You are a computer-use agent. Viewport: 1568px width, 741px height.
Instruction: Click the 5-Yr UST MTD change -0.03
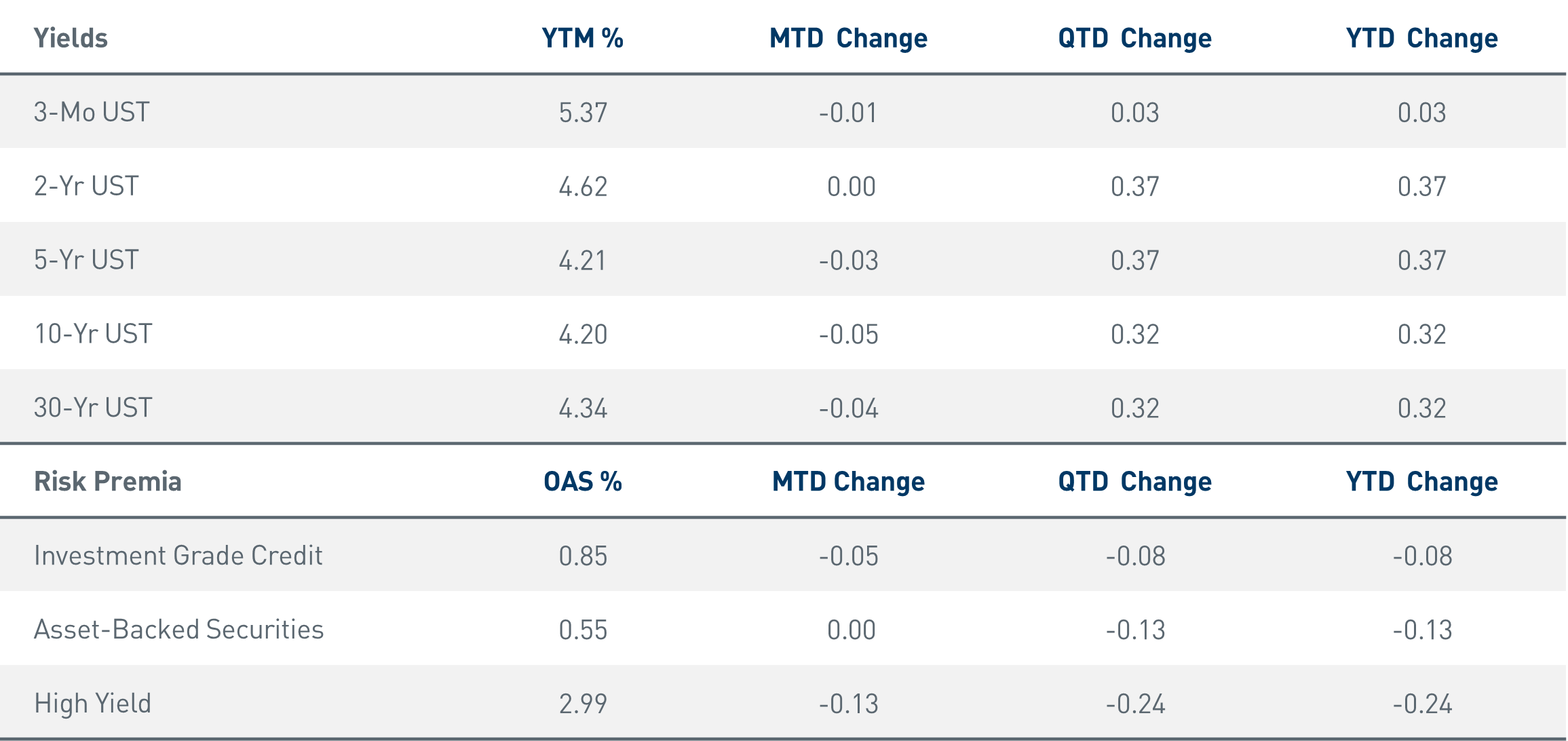848,261
